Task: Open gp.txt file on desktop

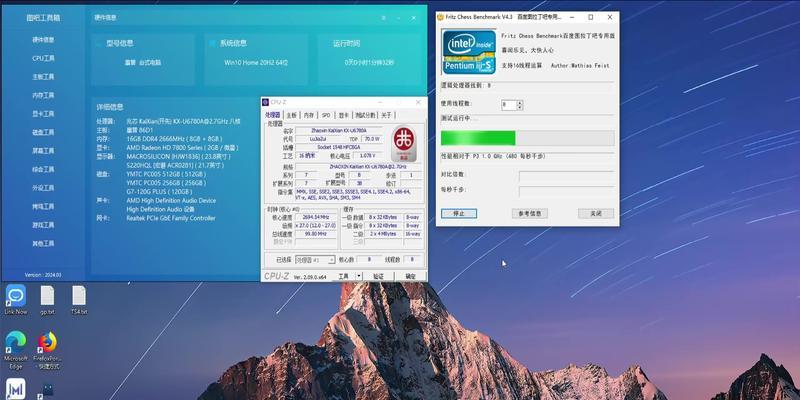Action: [x=47, y=299]
